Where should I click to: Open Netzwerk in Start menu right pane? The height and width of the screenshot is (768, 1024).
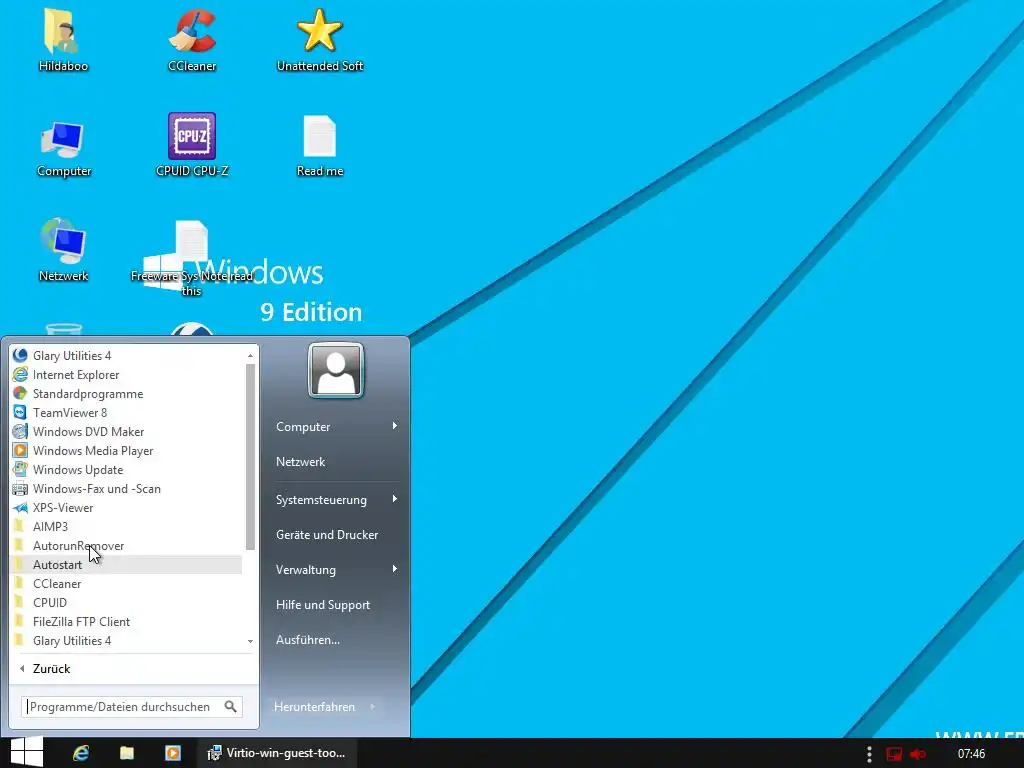pos(300,462)
